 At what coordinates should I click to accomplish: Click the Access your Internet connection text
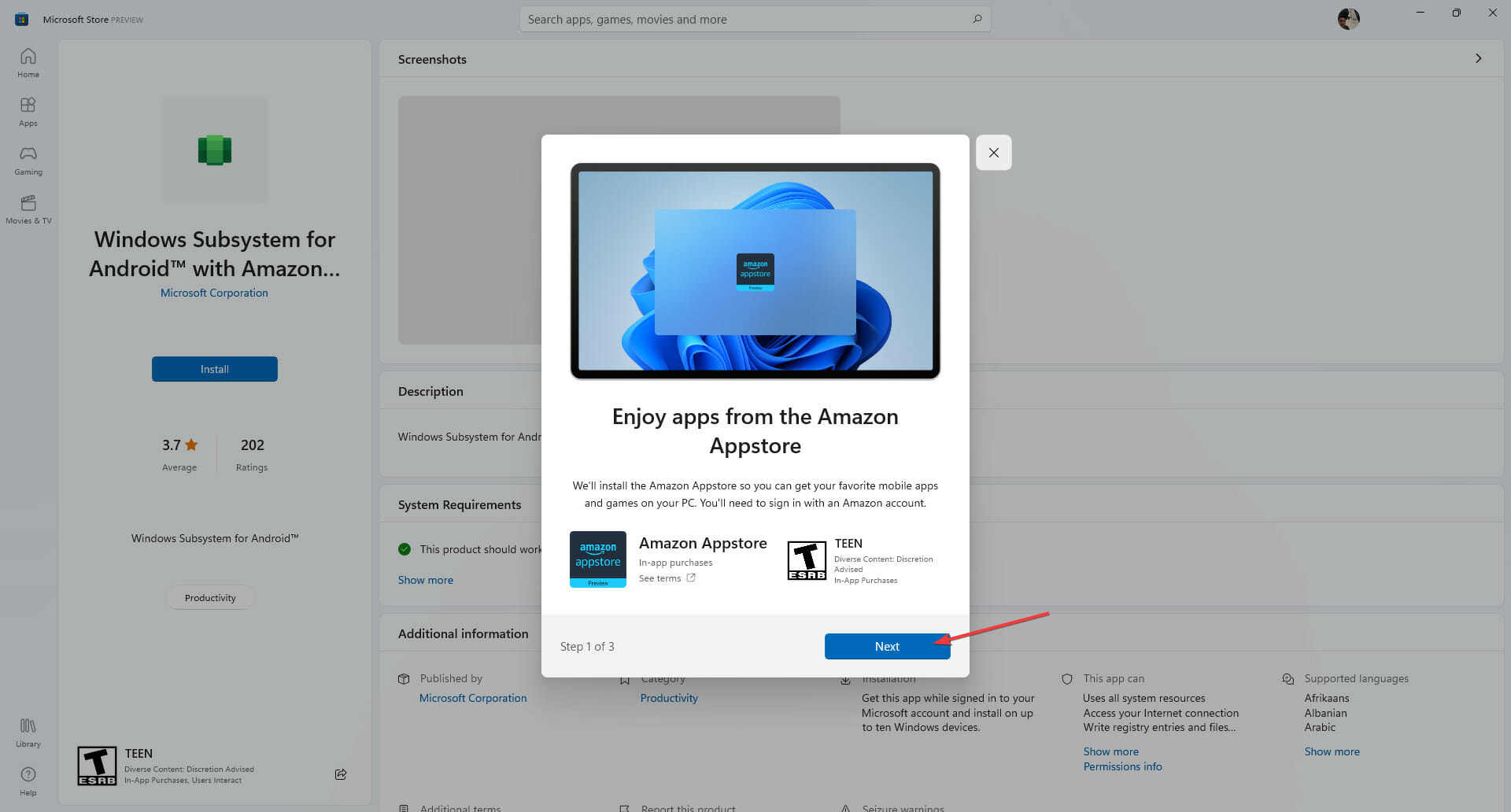pos(1161,713)
